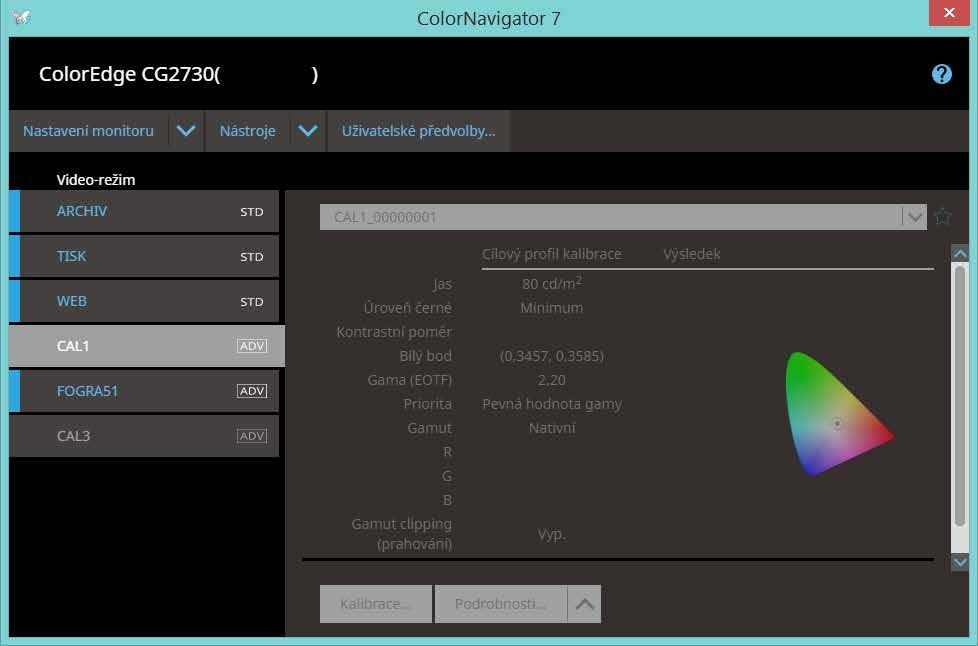Close the ColorNavigator 7 window
The width and height of the screenshot is (978, 646).
coord(949,12)
